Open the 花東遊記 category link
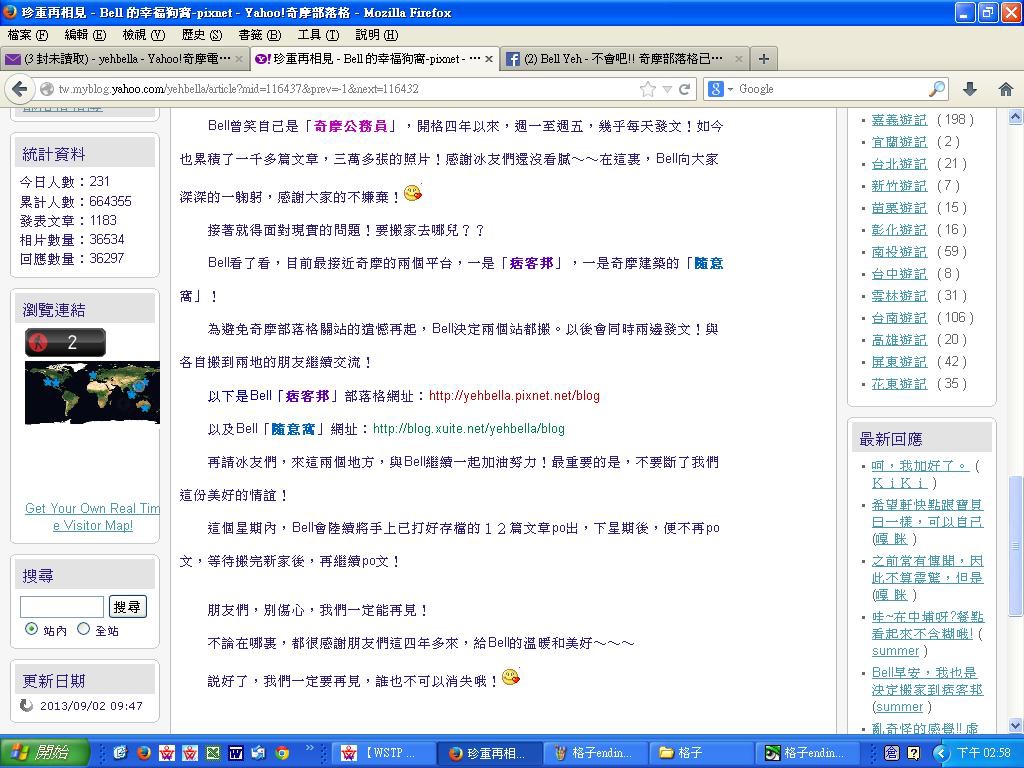This screenshot has height=768, width=1024. (x=899, y=383)
